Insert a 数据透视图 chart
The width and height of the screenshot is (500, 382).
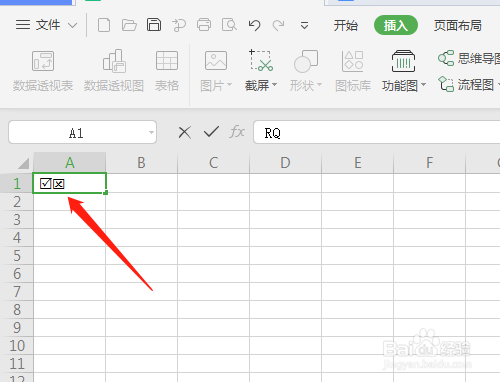pos(114,71)
